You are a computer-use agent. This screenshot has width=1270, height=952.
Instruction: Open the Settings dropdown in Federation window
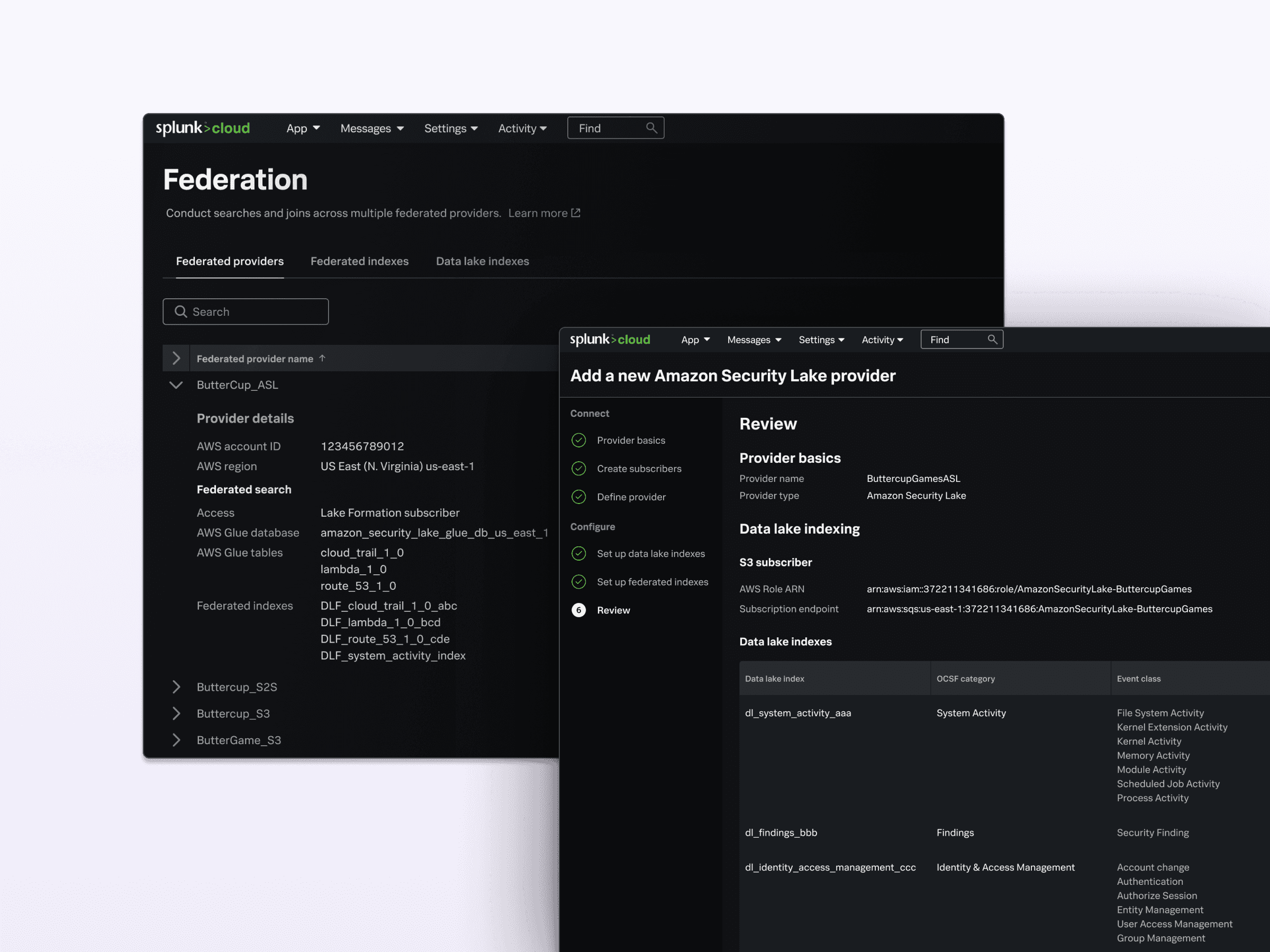pyautogui.click(x=451, y=129)
